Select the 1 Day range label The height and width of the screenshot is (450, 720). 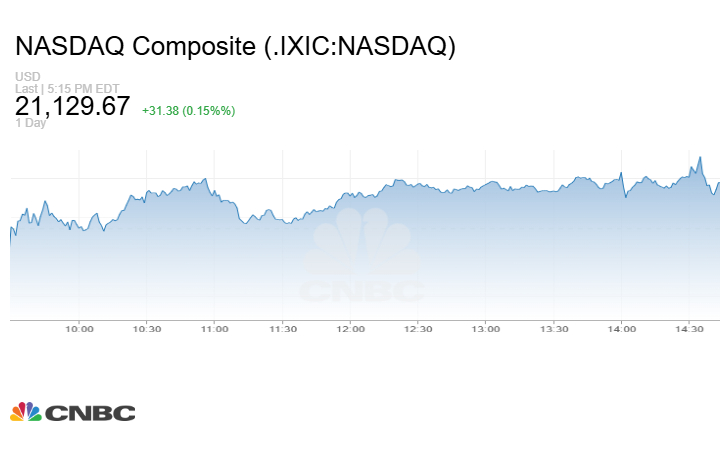(31, 124)
